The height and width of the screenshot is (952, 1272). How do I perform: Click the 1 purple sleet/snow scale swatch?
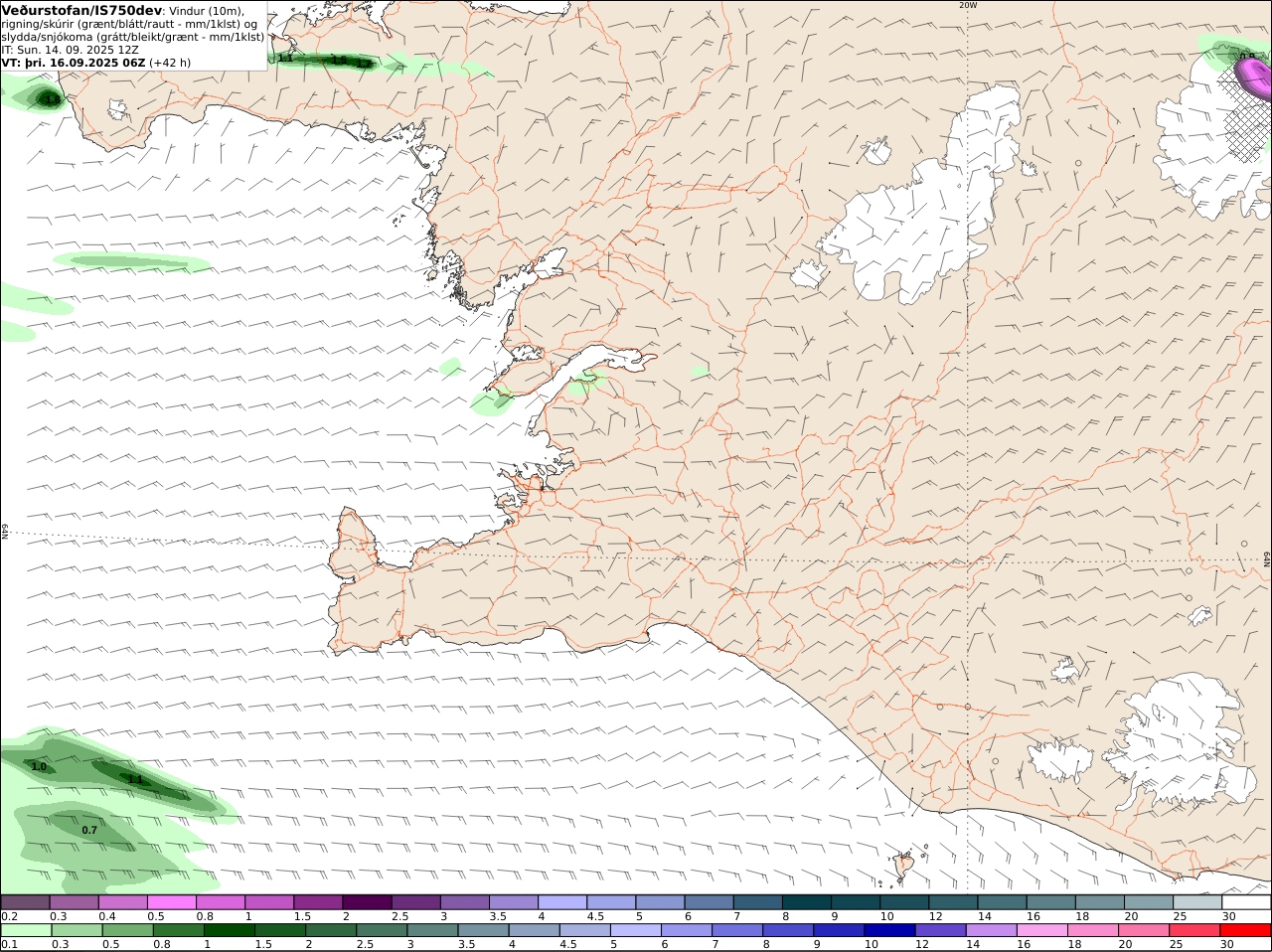pyautogui.click(x=269, y=902)
